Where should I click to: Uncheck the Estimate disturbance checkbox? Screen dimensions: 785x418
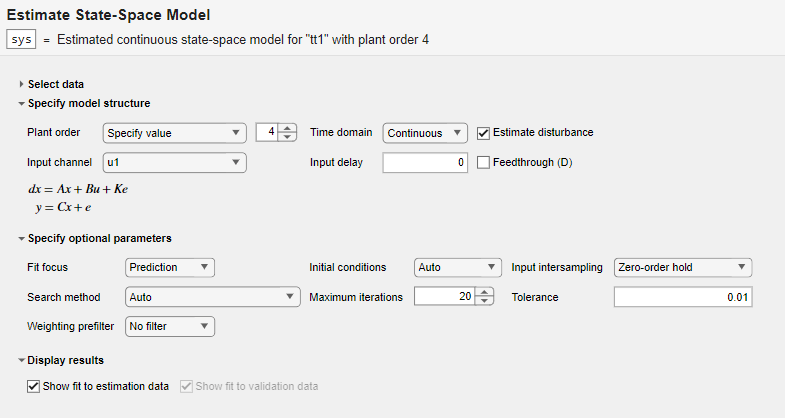pos(484,132)
